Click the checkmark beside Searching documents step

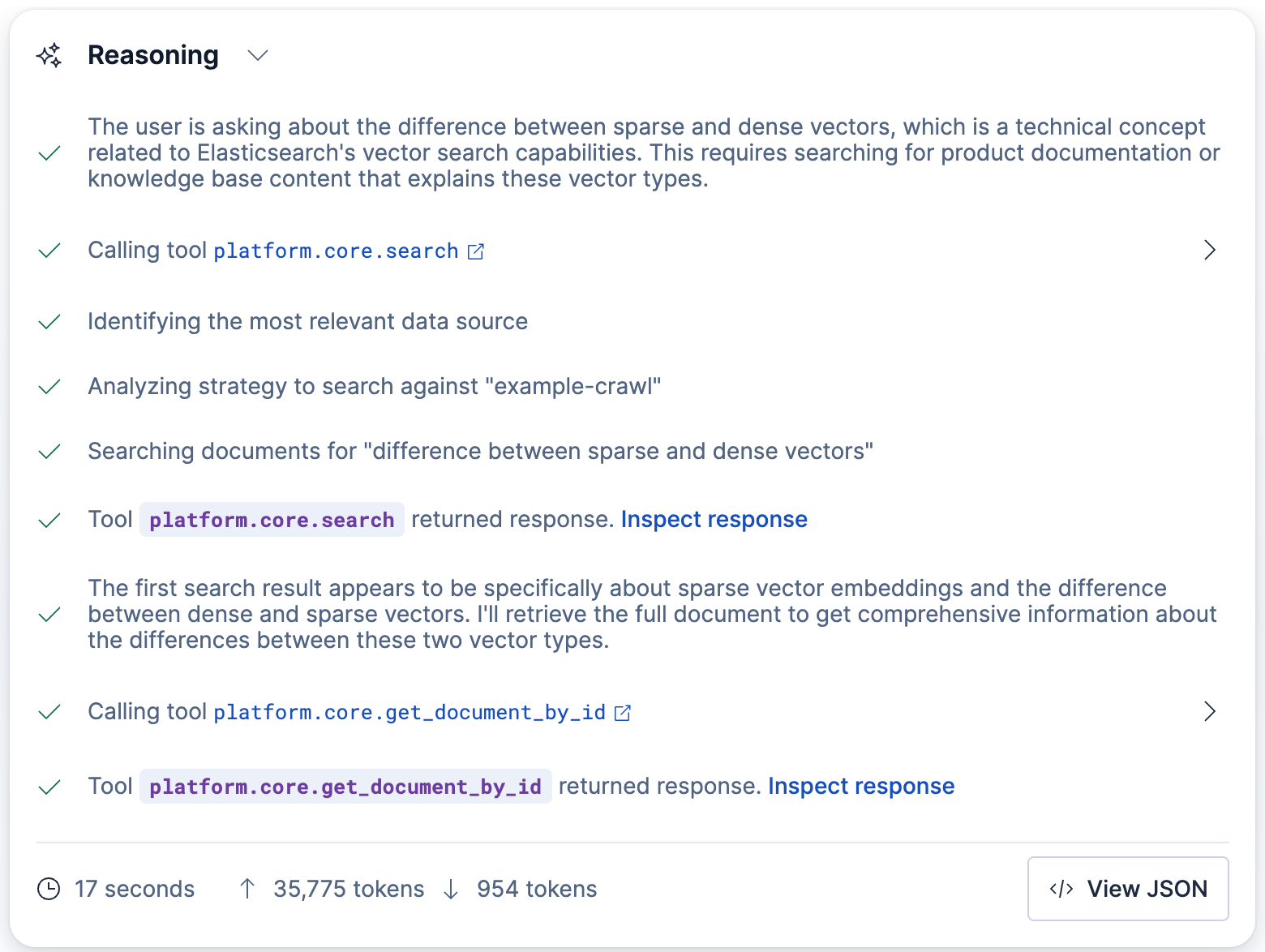(x=49, y=452)
